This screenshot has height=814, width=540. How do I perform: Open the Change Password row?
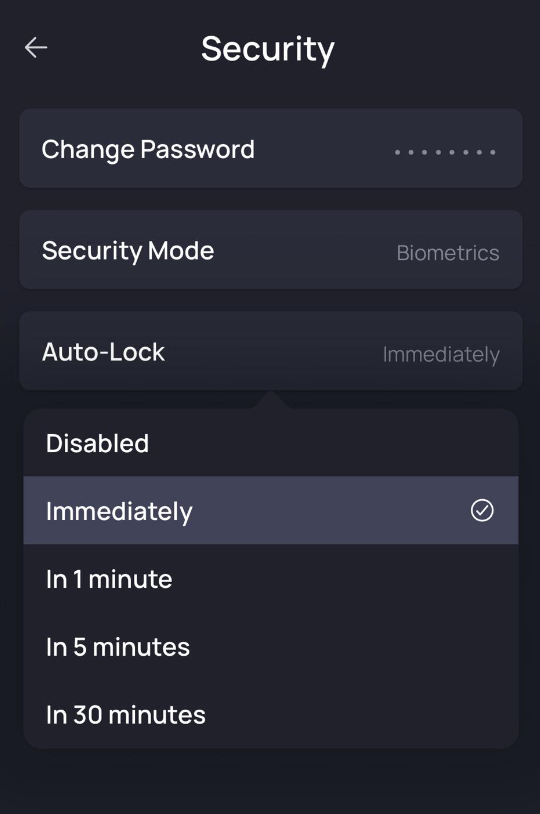tap(271, 148)
